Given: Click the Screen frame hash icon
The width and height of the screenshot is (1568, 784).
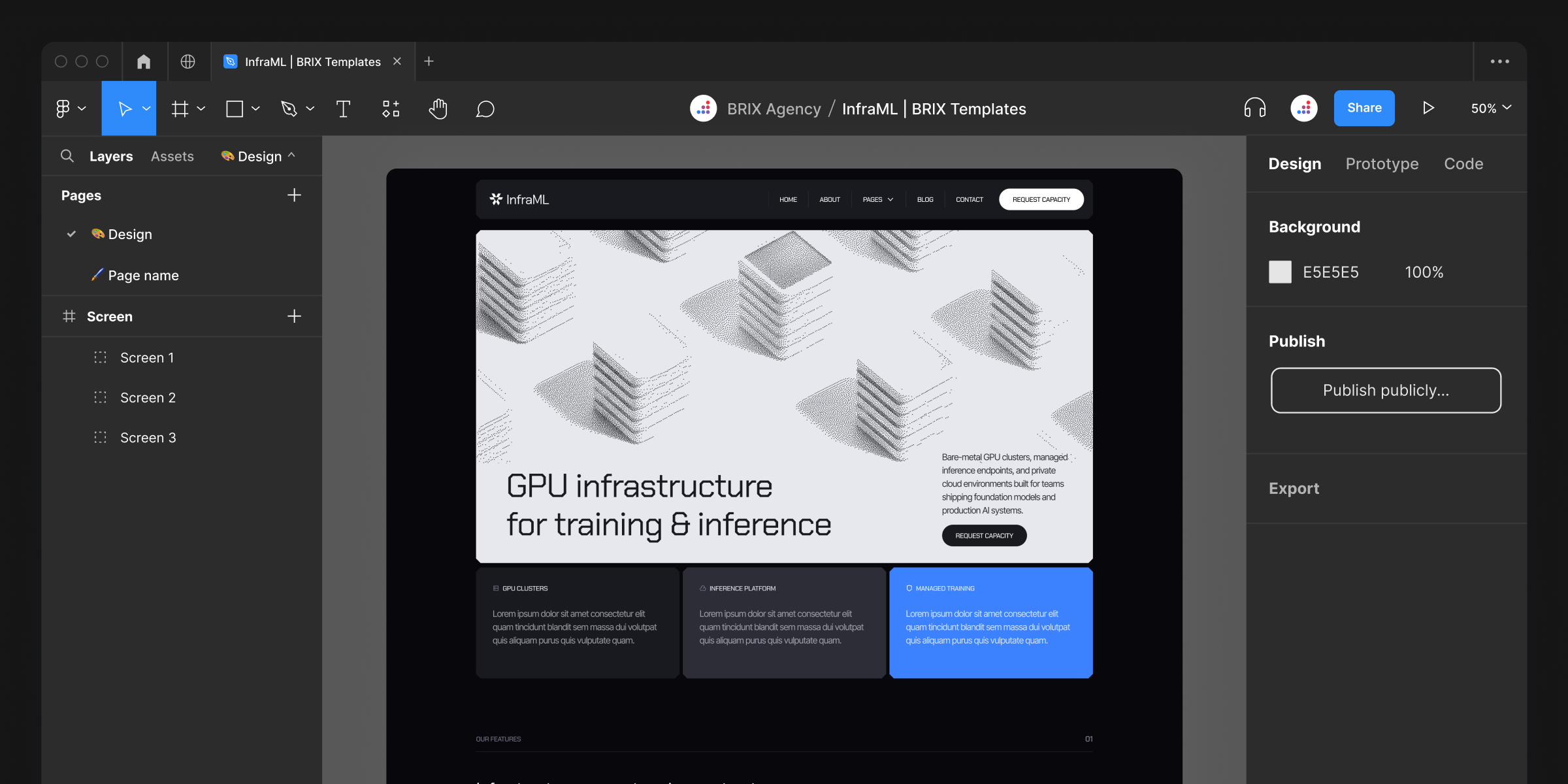Looking at the screenshot, I should (69, 316).
